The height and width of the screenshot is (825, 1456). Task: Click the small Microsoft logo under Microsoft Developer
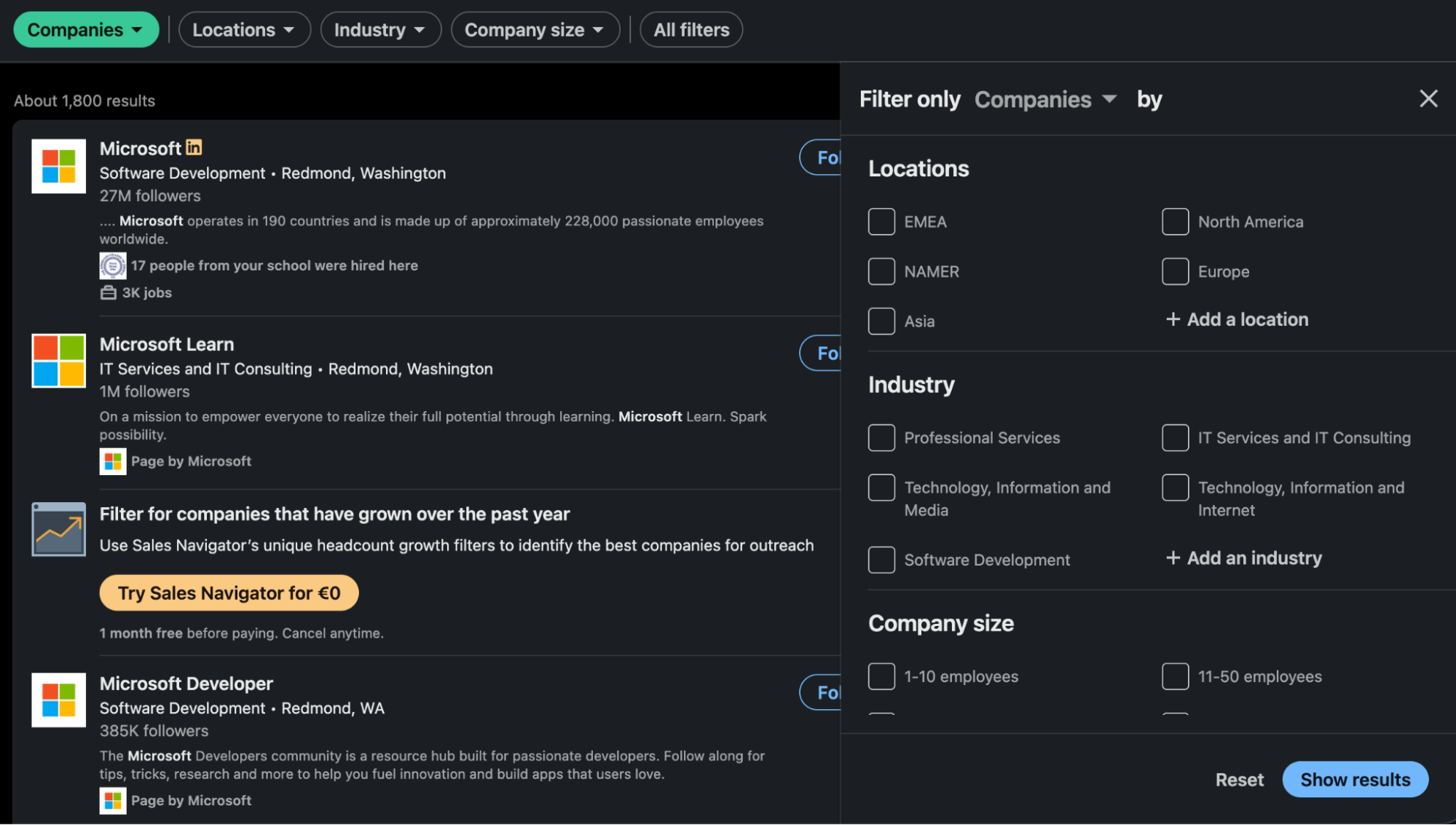point(113,800)
